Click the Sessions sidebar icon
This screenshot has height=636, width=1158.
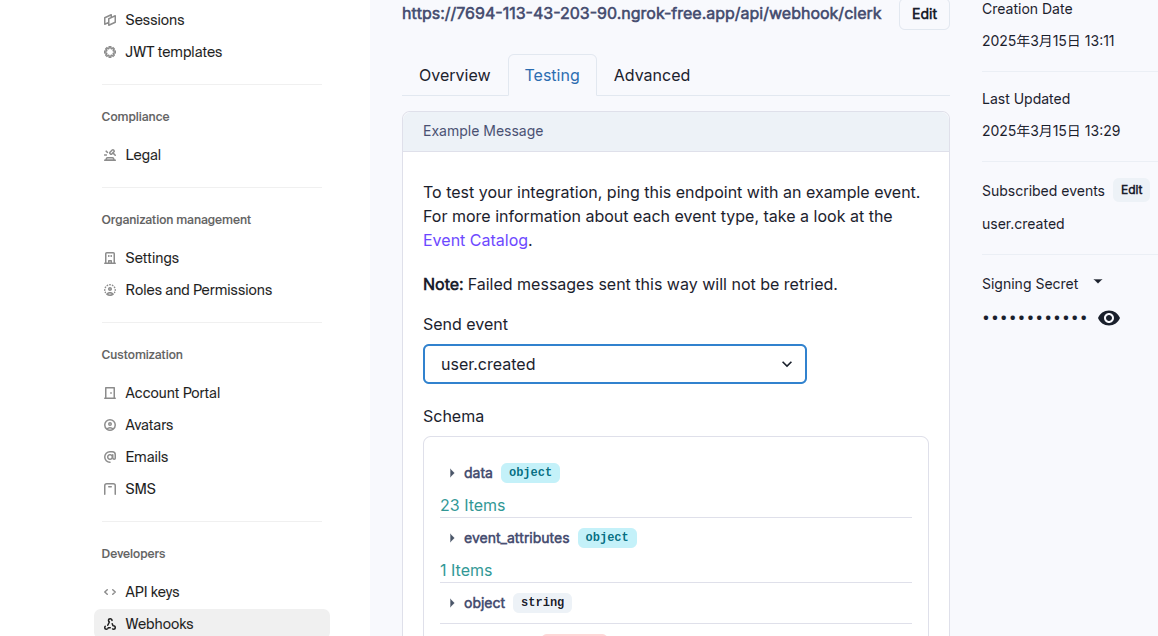[110, 20]
